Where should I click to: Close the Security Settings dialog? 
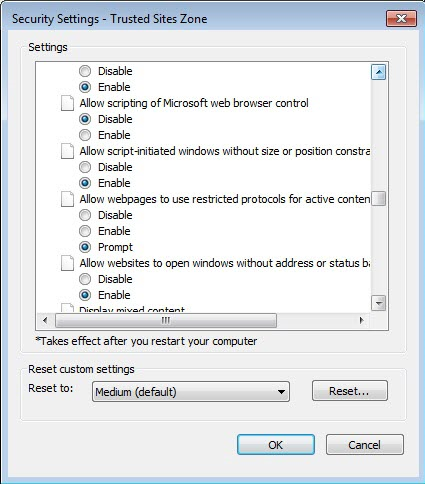click(401, 18)
